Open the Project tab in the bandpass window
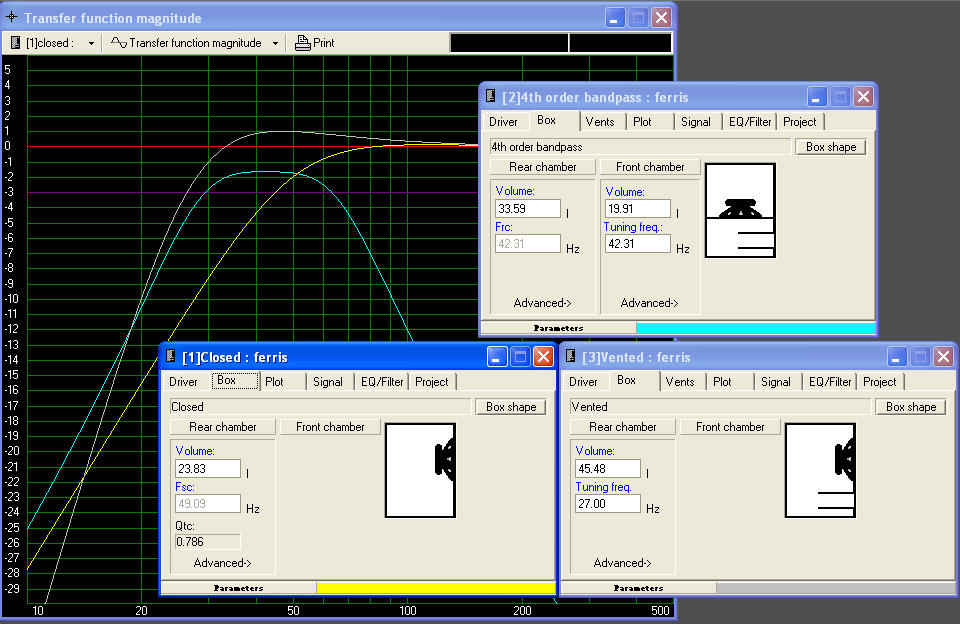The image size is (960, 624). pos(800,122)
